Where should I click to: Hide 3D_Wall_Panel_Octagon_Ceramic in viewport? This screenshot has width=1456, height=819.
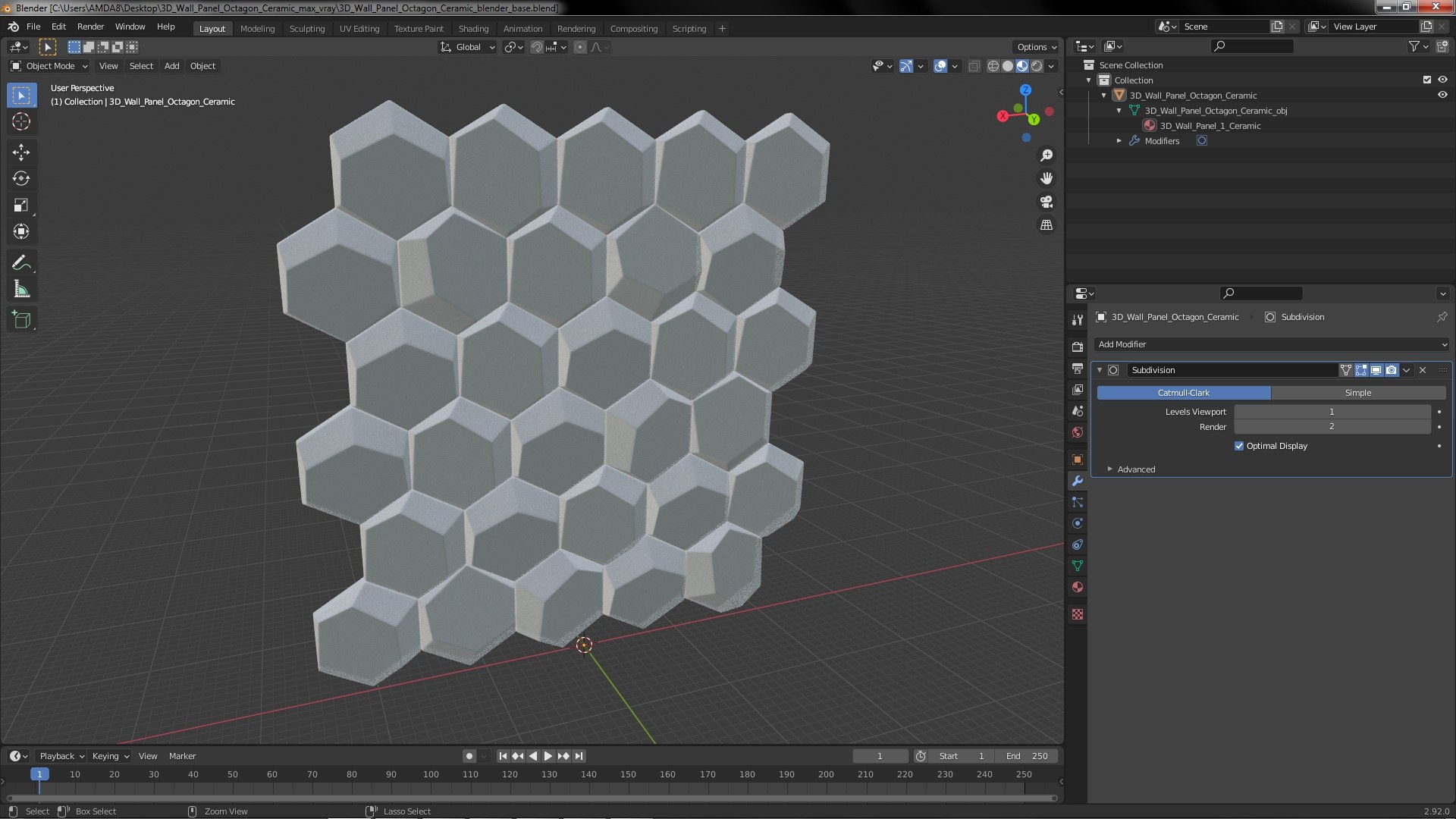[x=1442, y=96]
